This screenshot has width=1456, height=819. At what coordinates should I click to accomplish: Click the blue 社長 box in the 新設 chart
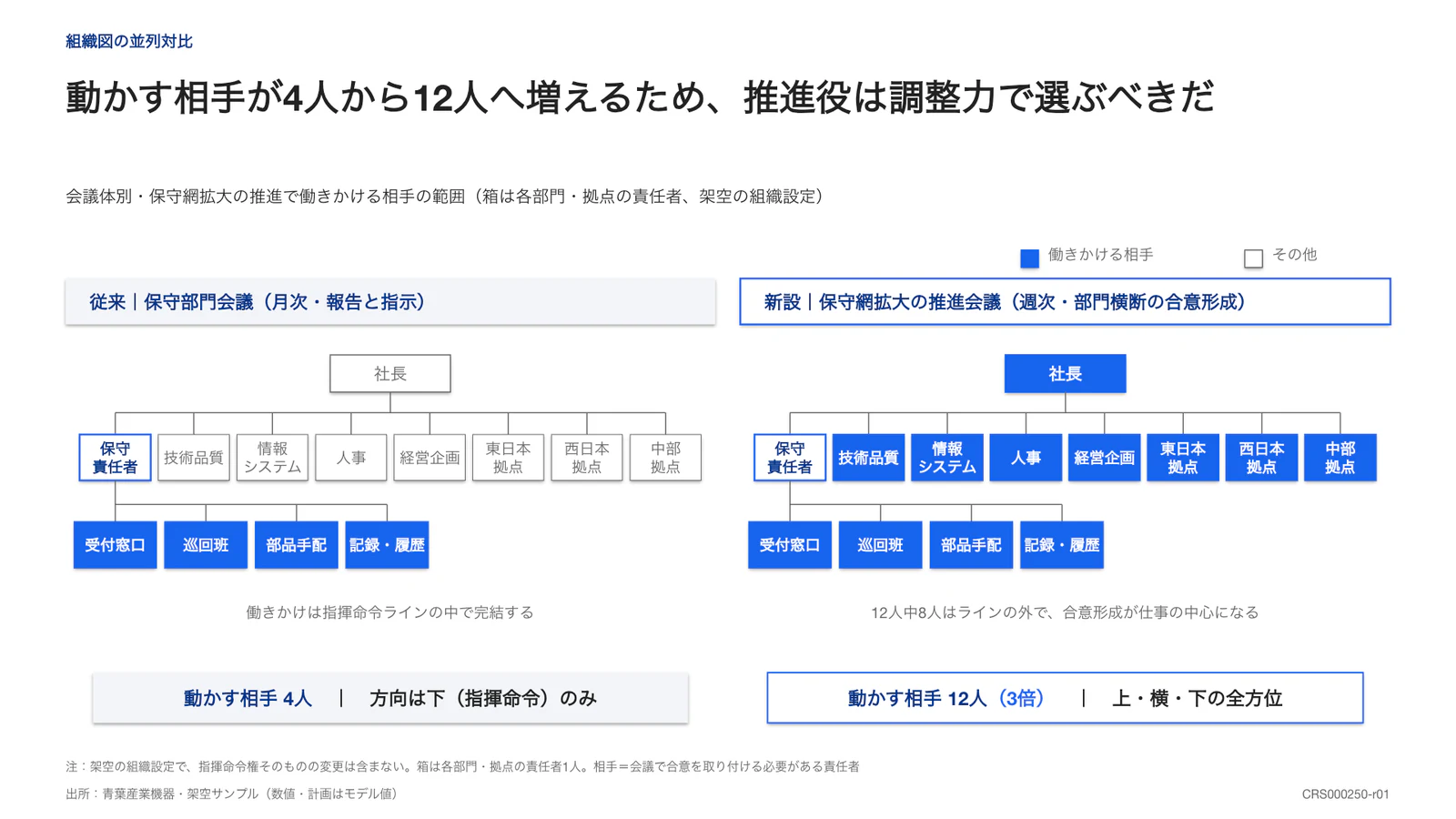[1065, 374]
